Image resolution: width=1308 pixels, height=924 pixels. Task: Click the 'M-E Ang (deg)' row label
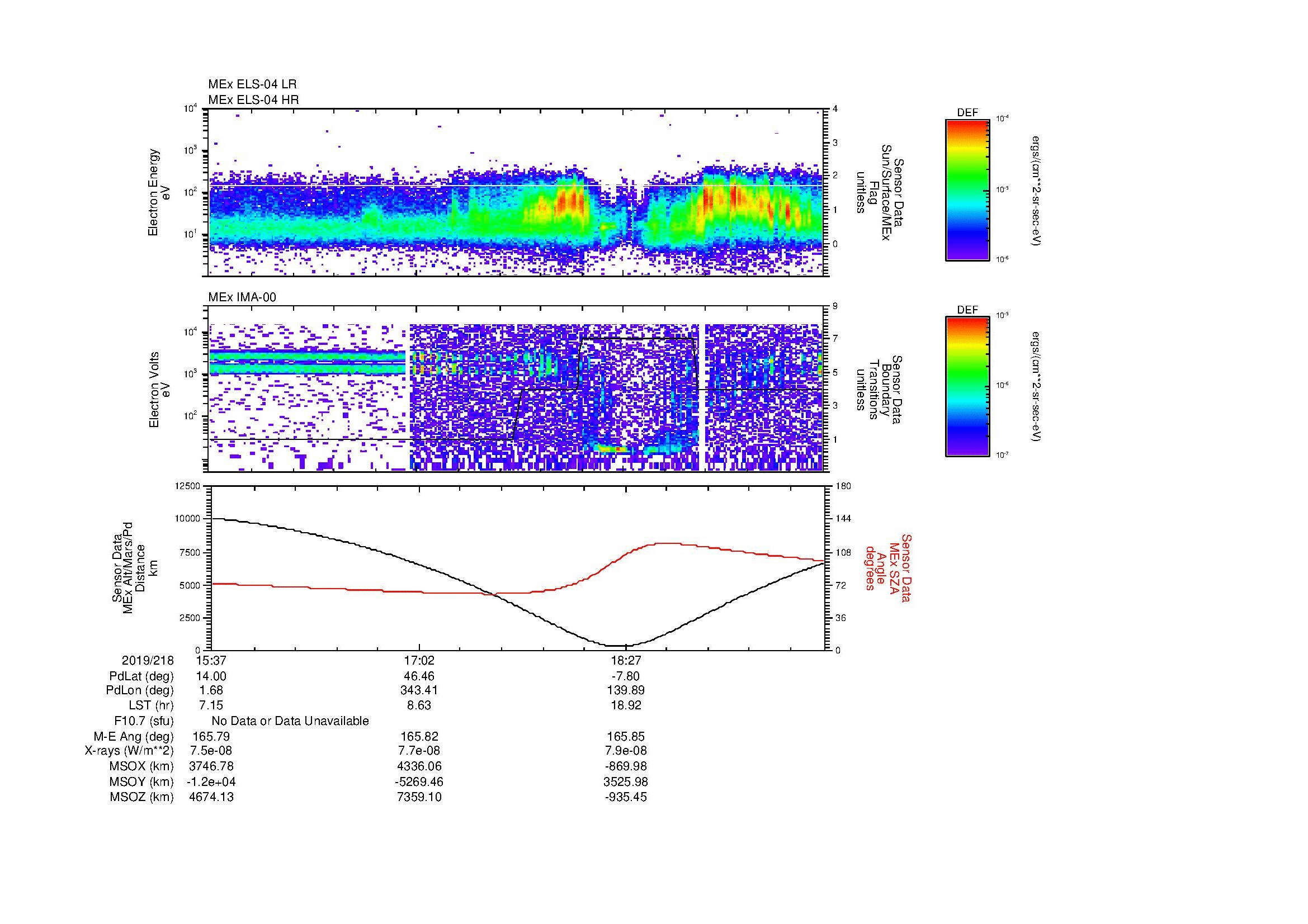tap(134, 737)
